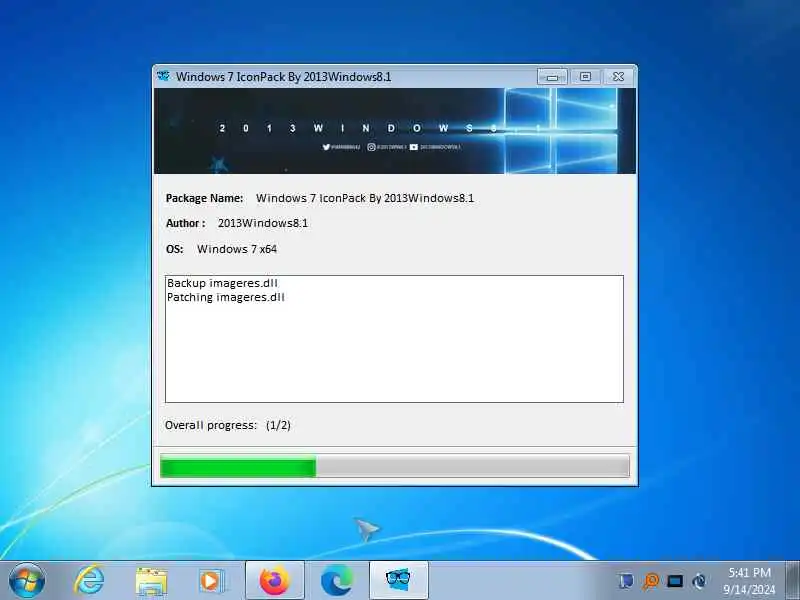The image size is (800, 600).
Task: Click the author value '2013Windows8.1'
Action: pos(263,223)
